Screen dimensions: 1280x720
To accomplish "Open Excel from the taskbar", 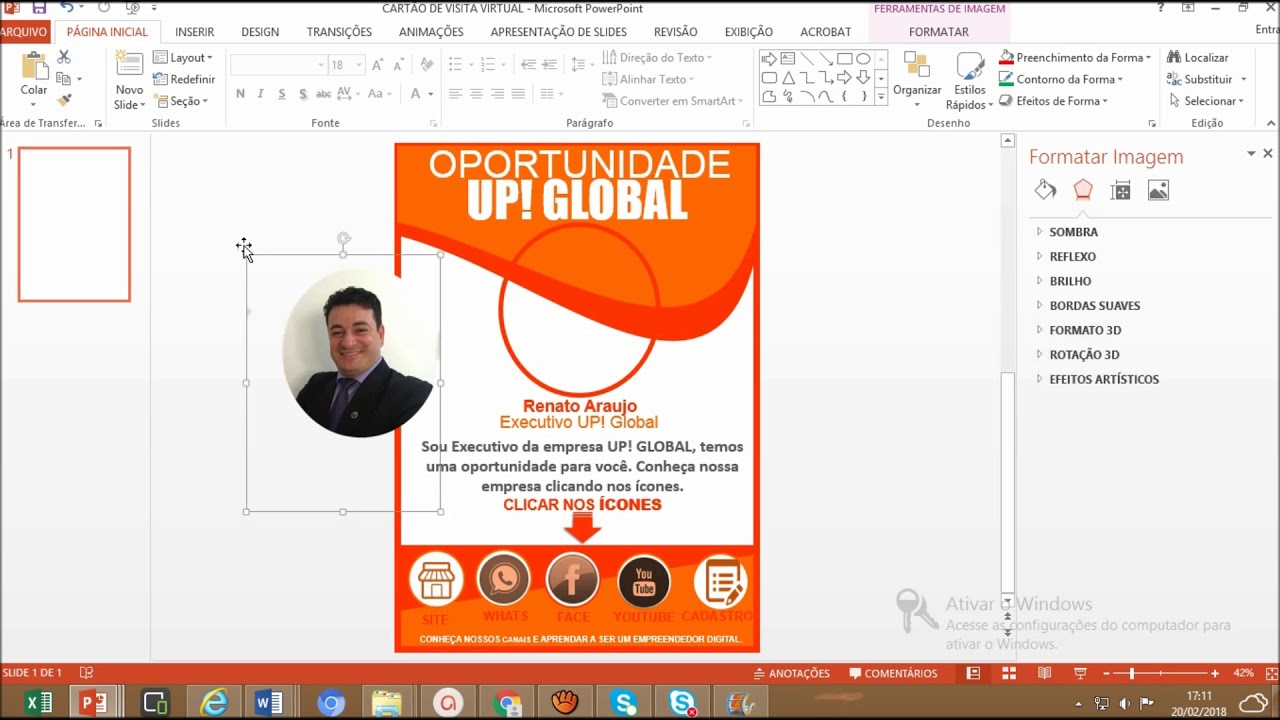I will point(38,703).
